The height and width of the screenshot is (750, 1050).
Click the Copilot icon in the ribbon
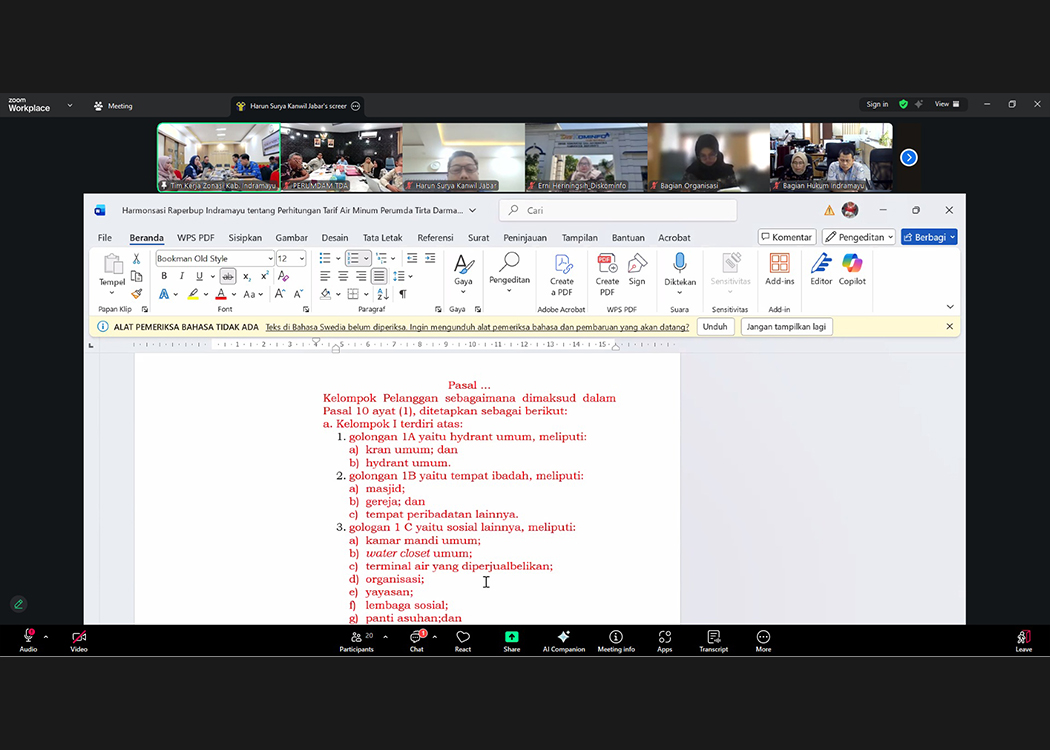pos(852,264)
